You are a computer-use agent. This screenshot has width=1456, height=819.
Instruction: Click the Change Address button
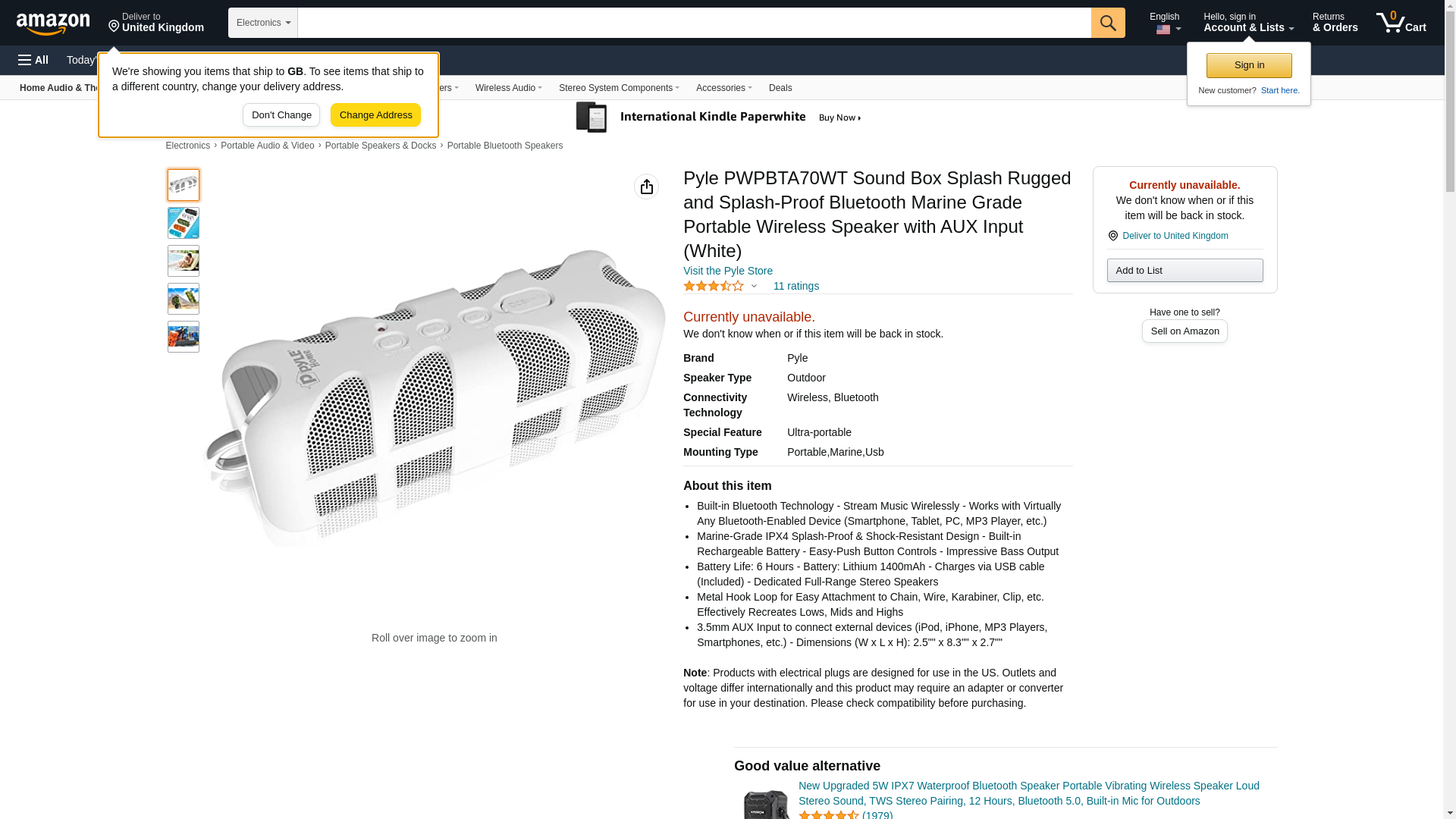[x=375, y=115]
